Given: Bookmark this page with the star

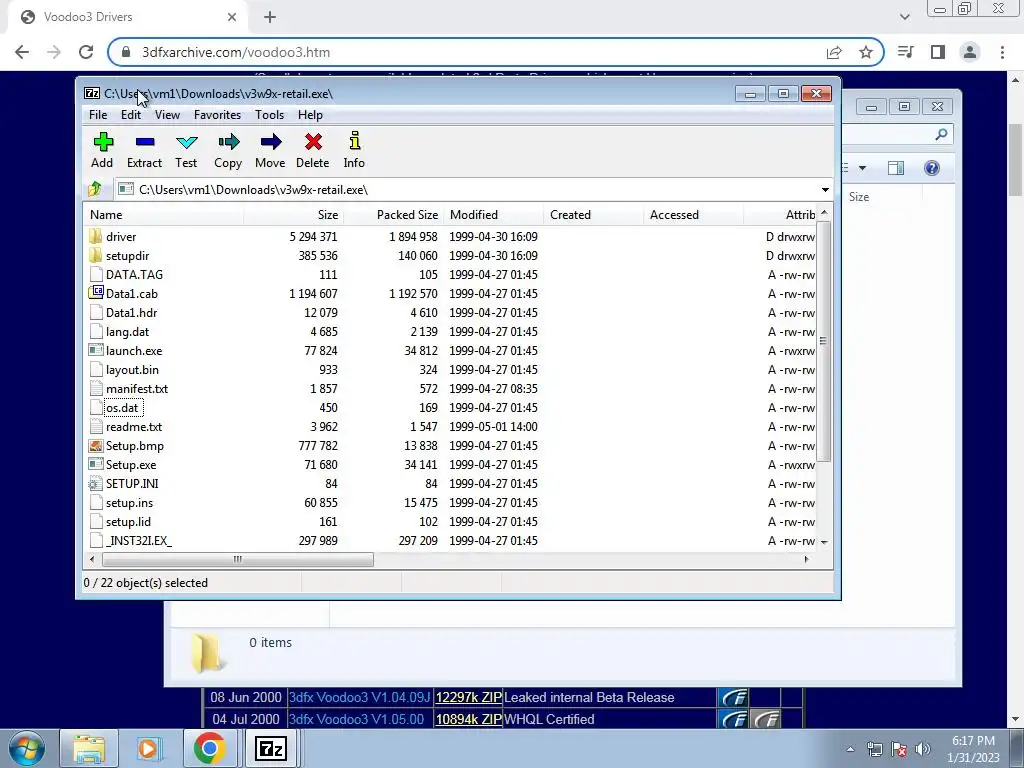Looking at the screenshot, I should (x=866, y=52).
